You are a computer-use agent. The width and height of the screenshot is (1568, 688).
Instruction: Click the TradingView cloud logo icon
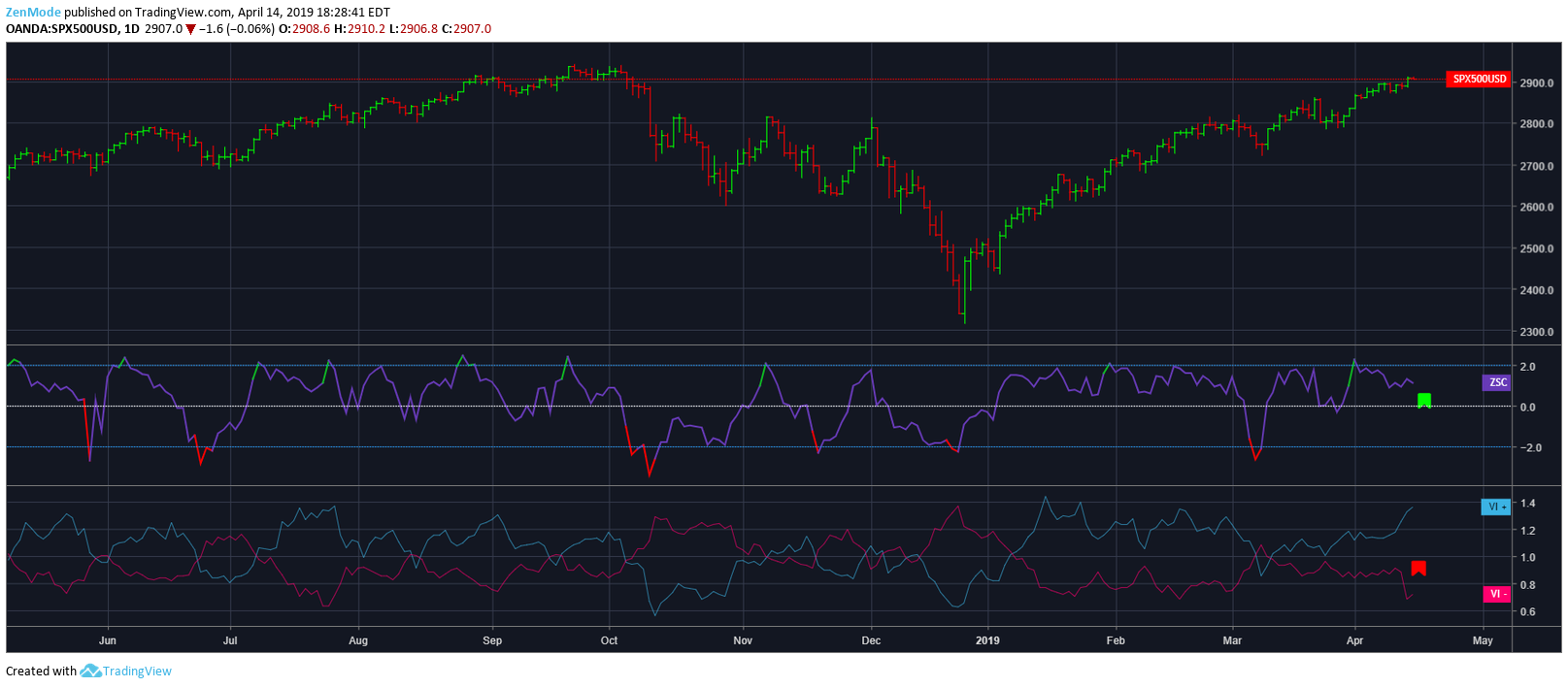pos(90,671)
